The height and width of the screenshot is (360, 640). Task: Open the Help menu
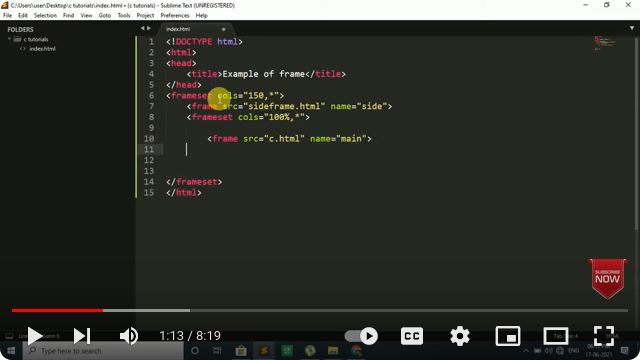click(x=202, y=16)
